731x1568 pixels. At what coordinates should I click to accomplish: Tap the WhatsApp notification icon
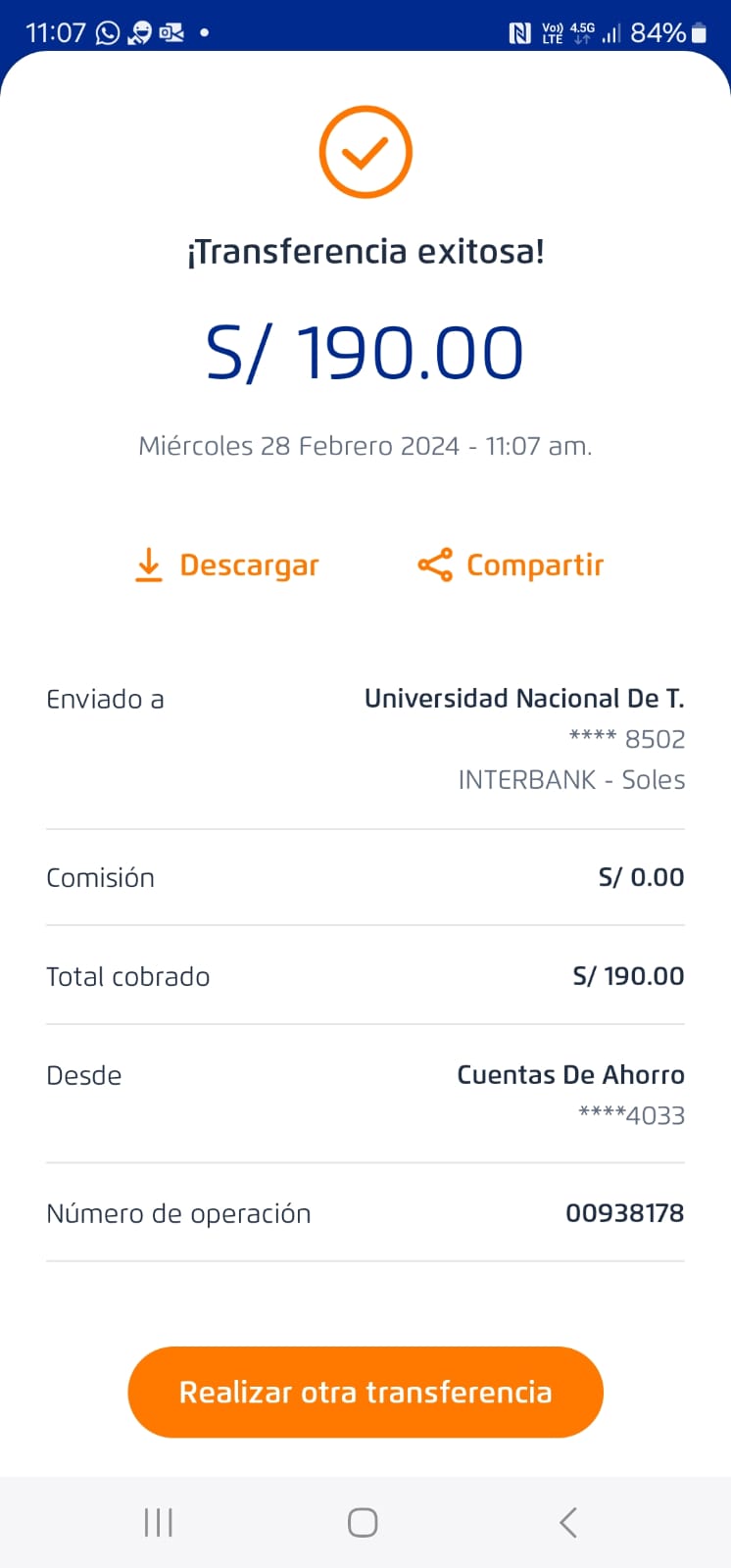coord(108,33)
